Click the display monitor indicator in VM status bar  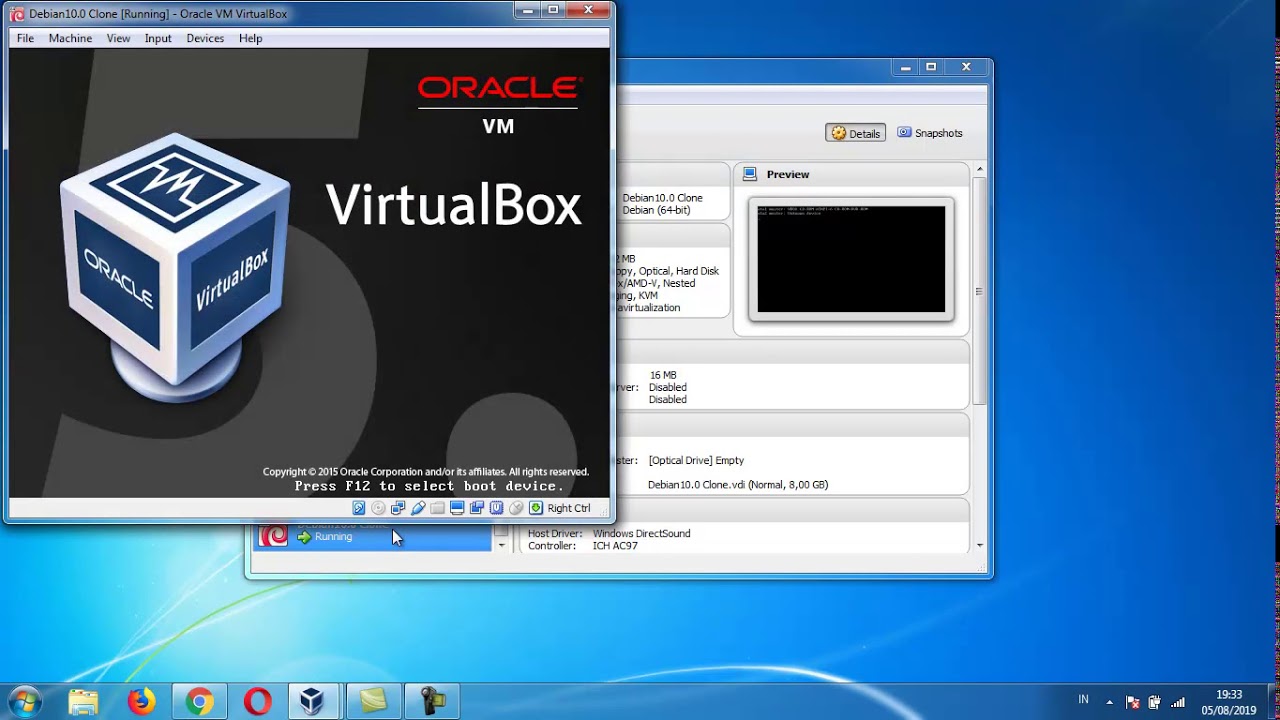457,508
